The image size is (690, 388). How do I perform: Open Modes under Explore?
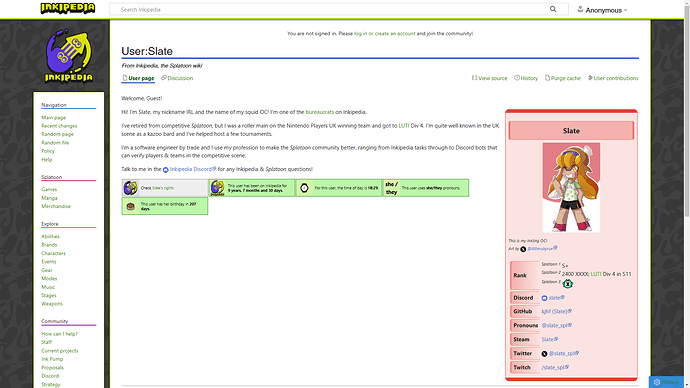(49, 278)
